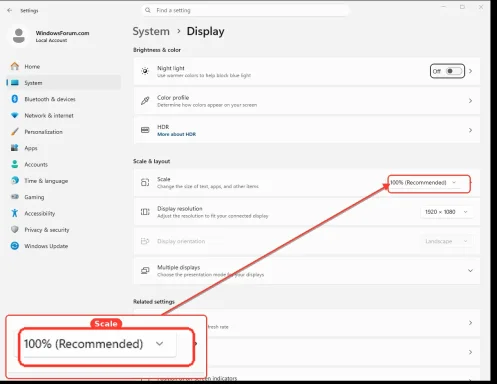Click the Network wifi icon
This screenshot has height=384, width=497.
click(x=15, y=115)
